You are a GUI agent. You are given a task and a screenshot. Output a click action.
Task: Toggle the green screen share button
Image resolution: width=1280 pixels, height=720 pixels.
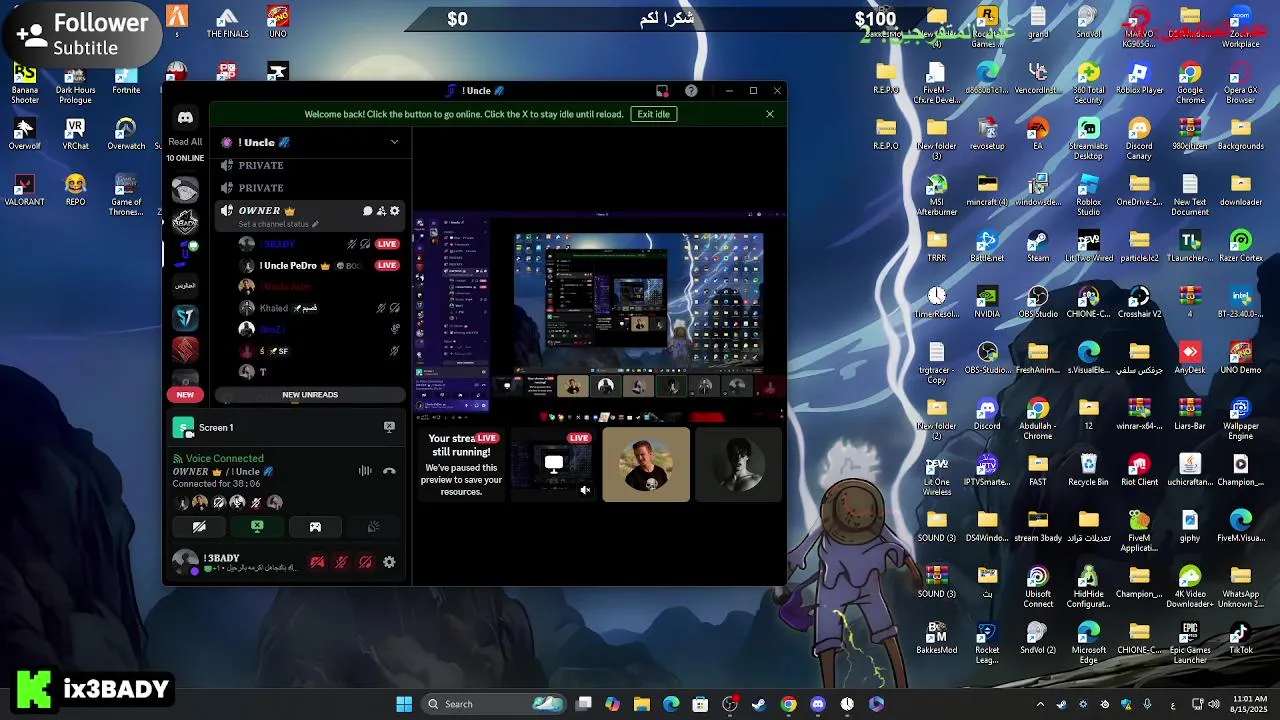click(x=257, y=527)
